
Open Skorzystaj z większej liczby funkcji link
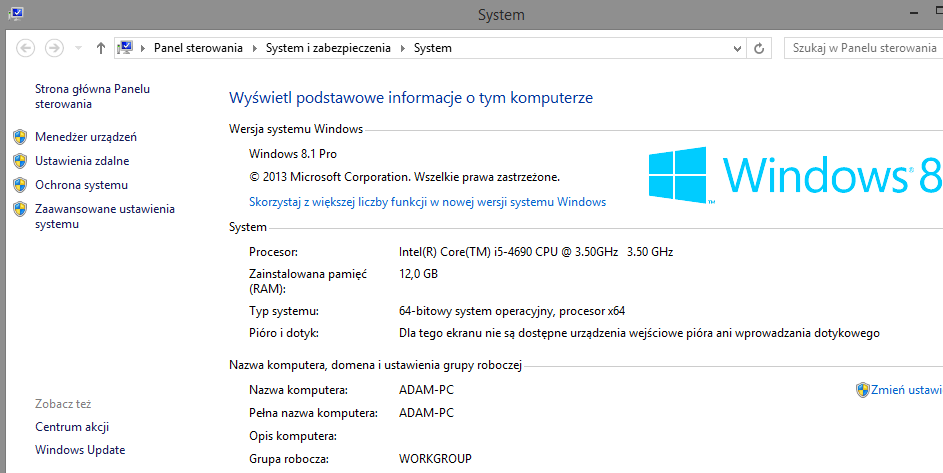(428, 202)
